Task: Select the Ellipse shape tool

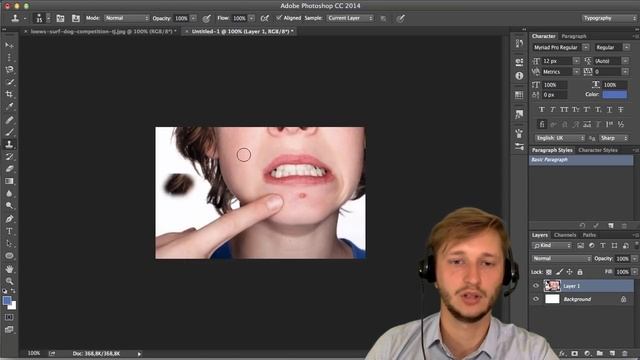Action: pyautogui.click(x=9, y=256)
